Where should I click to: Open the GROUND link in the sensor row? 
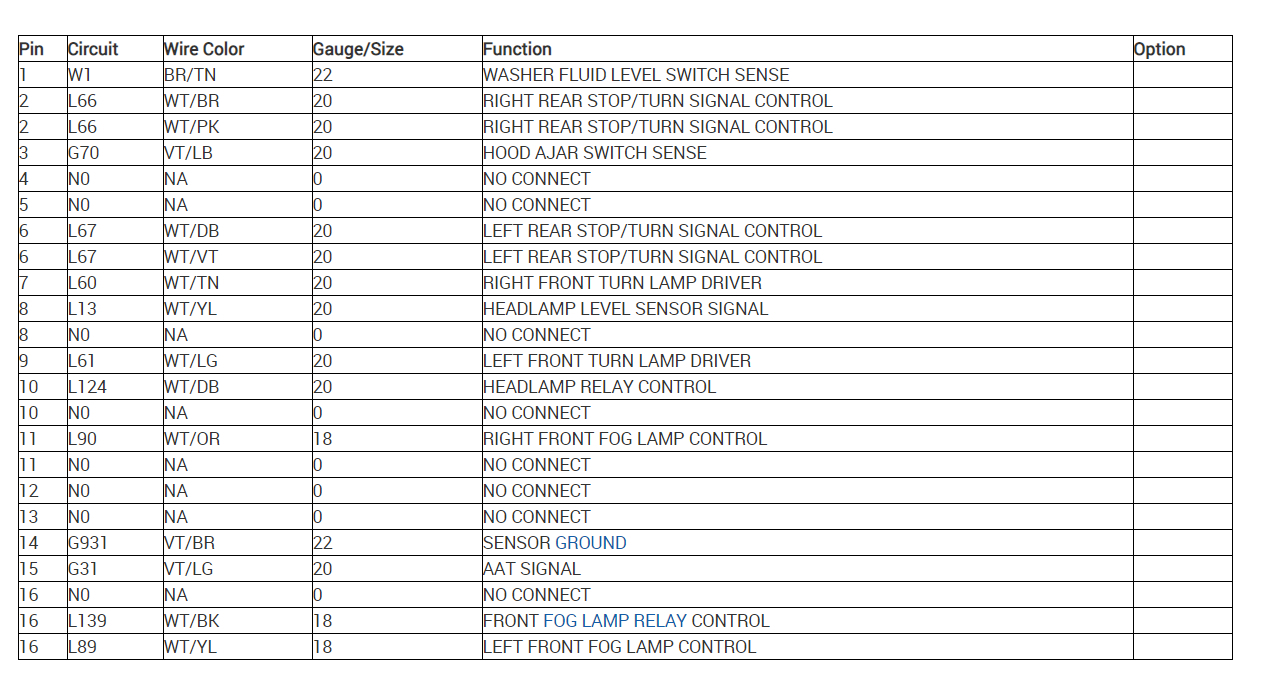coord(590,543)
